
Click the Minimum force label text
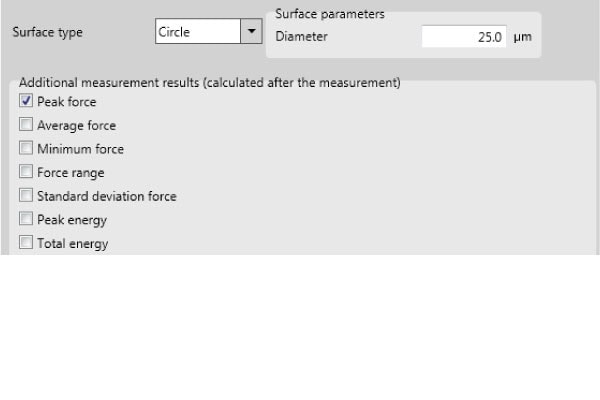point(80,149)
